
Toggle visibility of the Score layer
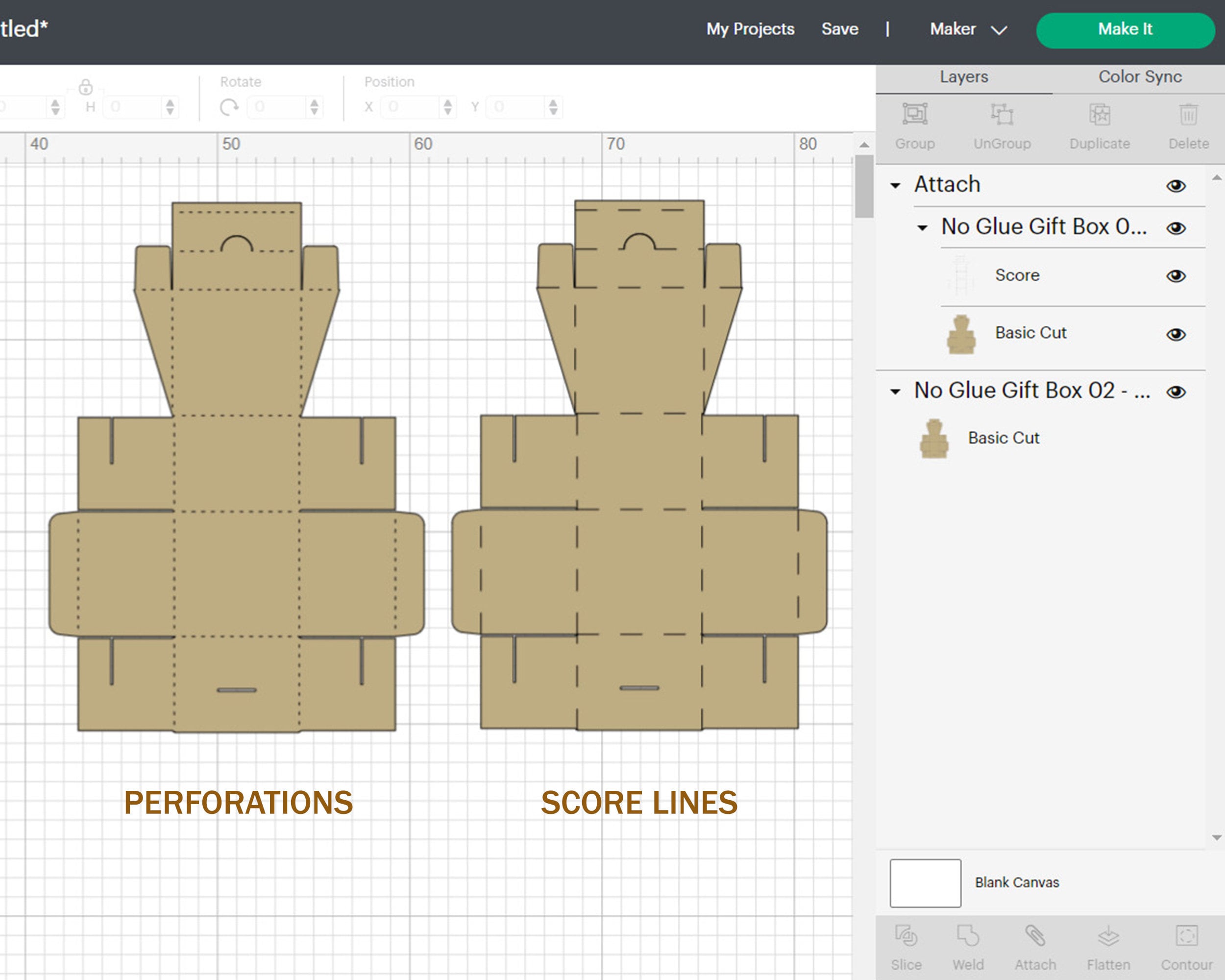point(1176,276)
